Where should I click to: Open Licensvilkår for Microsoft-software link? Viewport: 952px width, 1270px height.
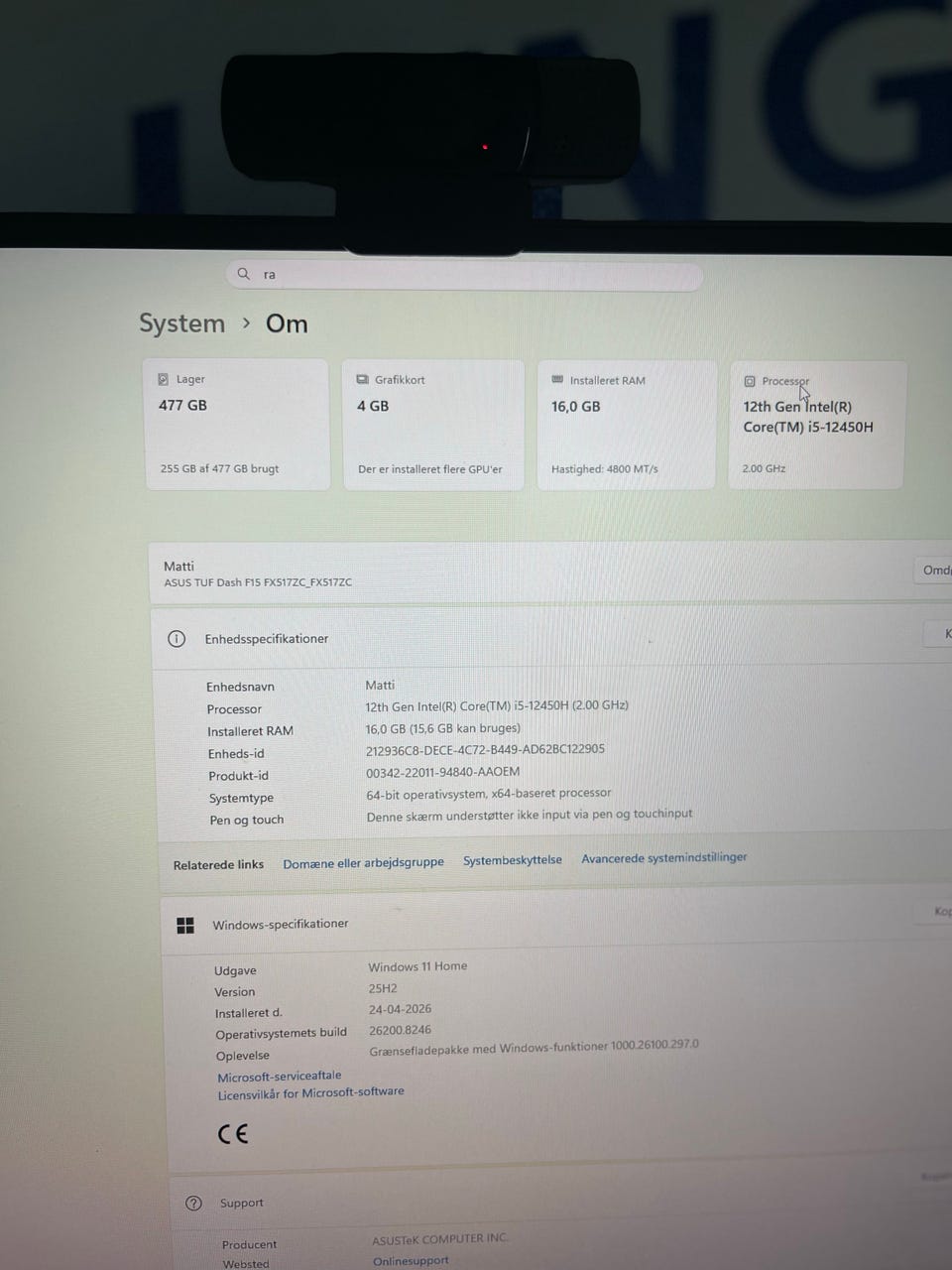311,1093
